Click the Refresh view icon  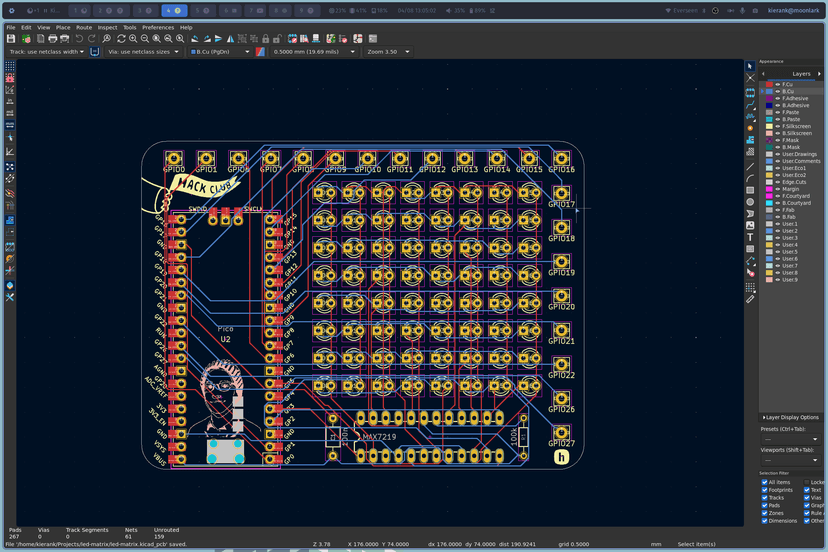[x=121, y=39]
